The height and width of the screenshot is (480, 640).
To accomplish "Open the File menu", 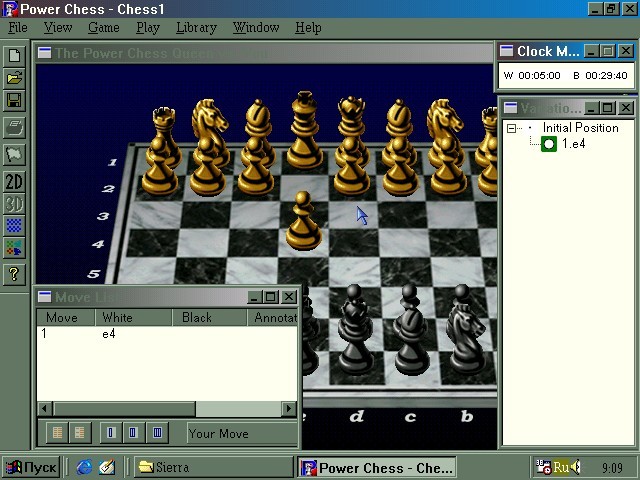I will coord(18,28).
